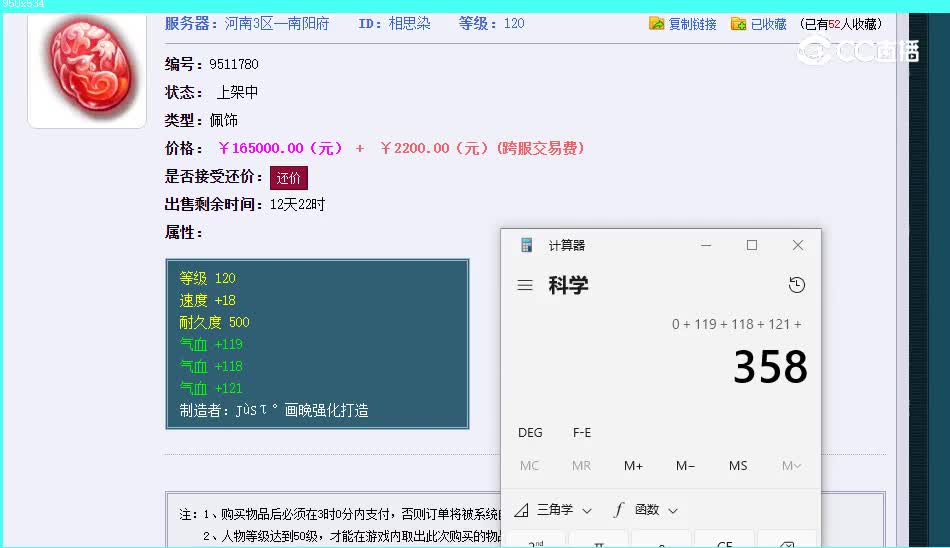Maximize the calculator window
950x548 pixels.
click(x=752, y=245)
